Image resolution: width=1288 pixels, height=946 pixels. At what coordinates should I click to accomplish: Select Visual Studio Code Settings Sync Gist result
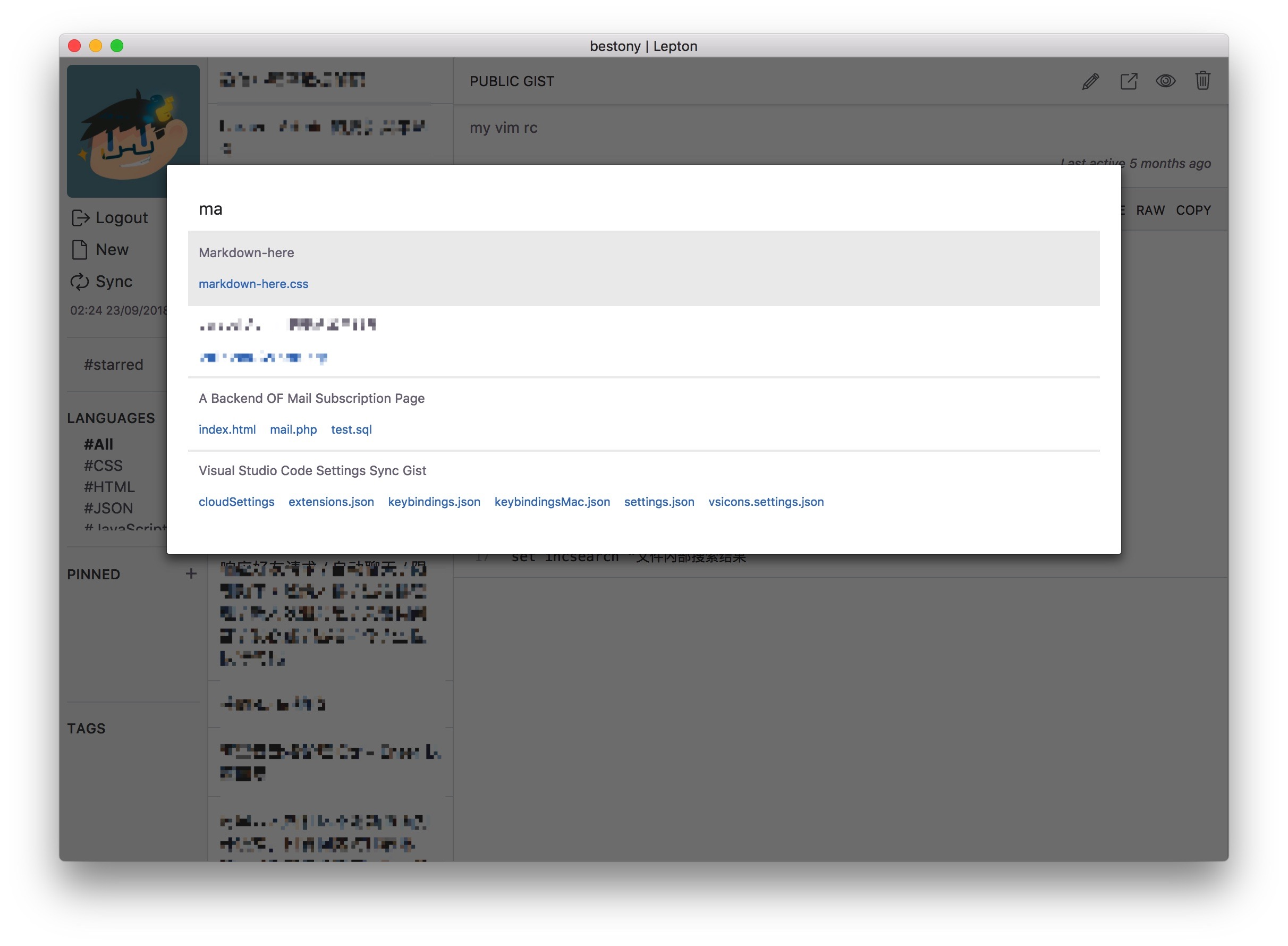(x=312, y=471)
